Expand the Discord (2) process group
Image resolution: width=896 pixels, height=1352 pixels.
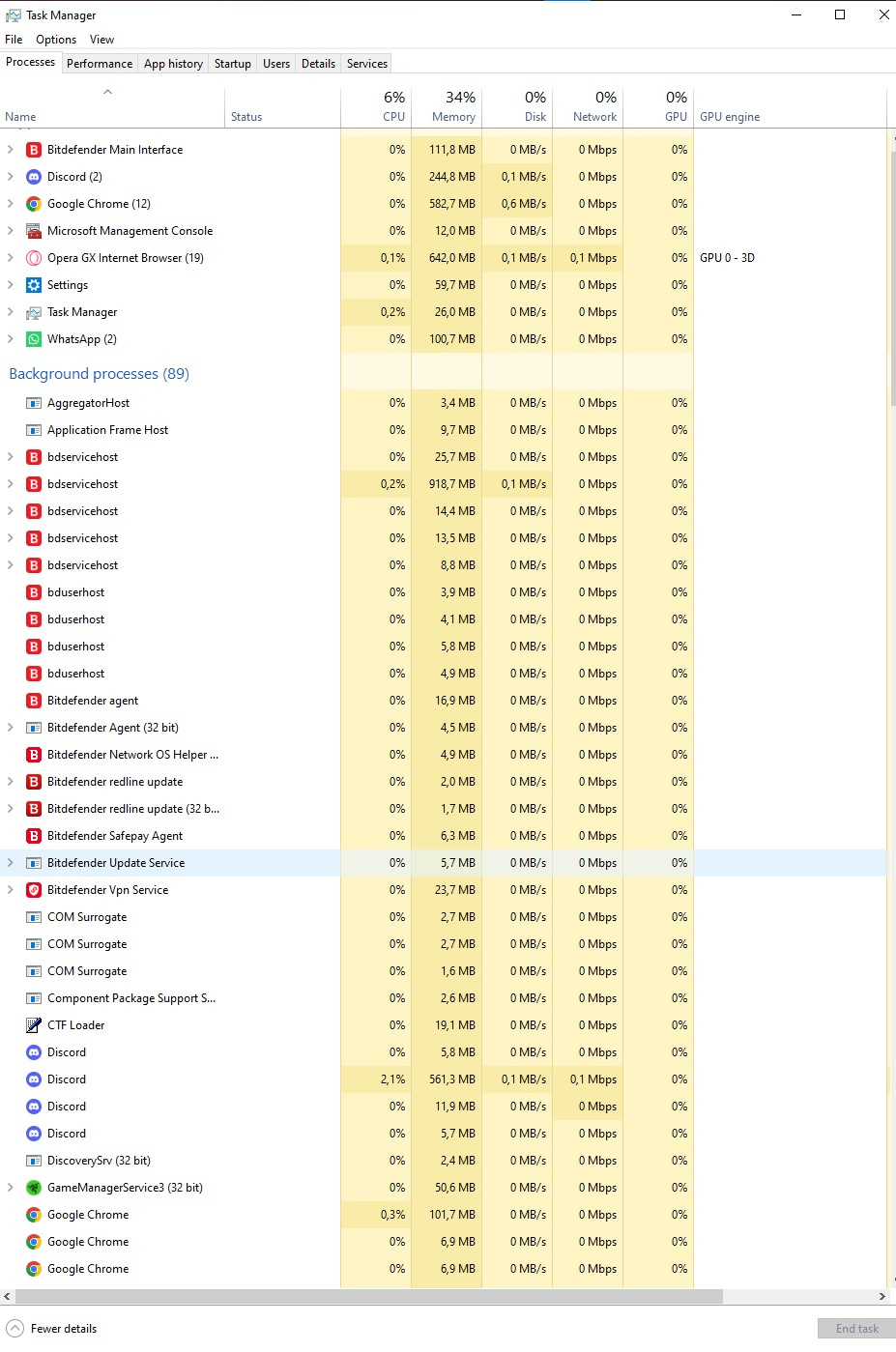11,177
